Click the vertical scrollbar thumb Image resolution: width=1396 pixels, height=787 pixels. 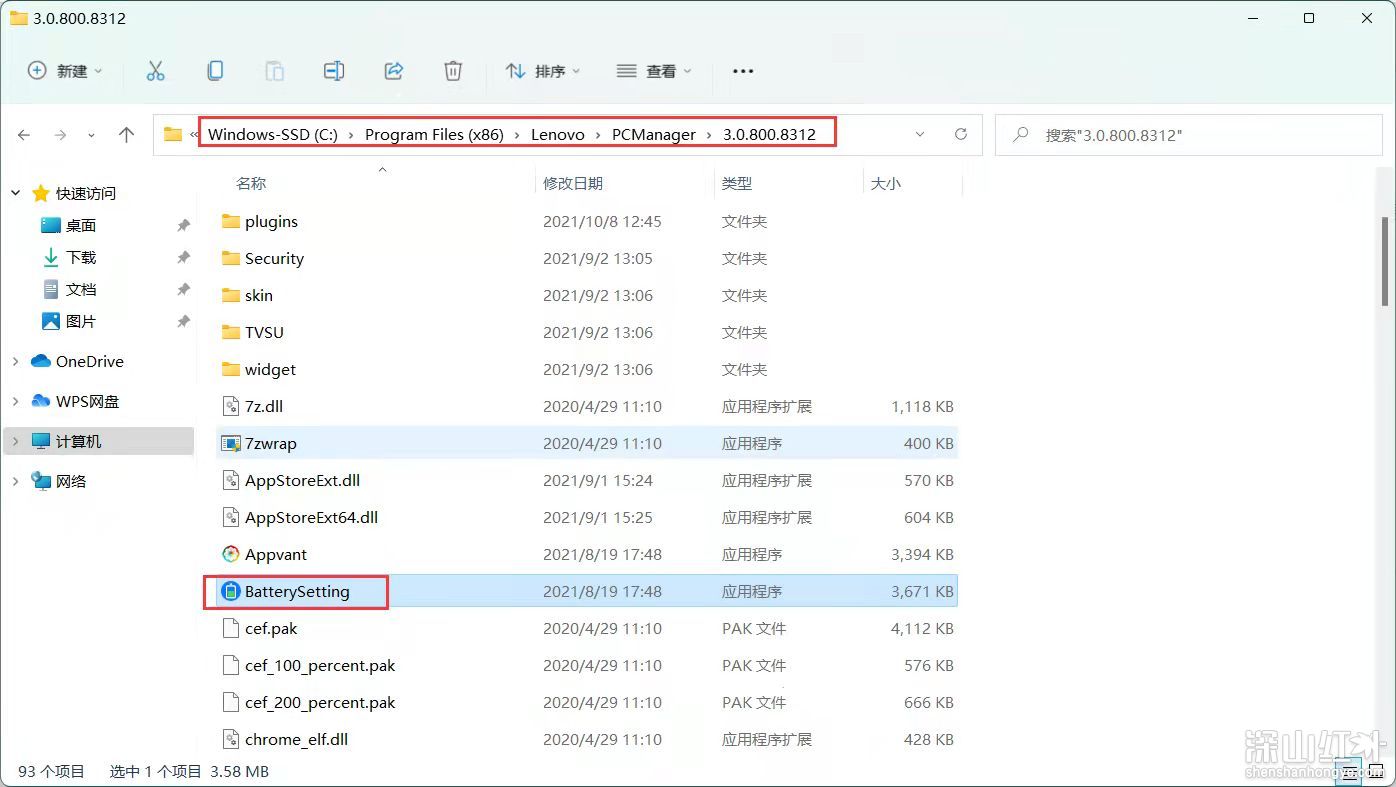pos(1385,262)
